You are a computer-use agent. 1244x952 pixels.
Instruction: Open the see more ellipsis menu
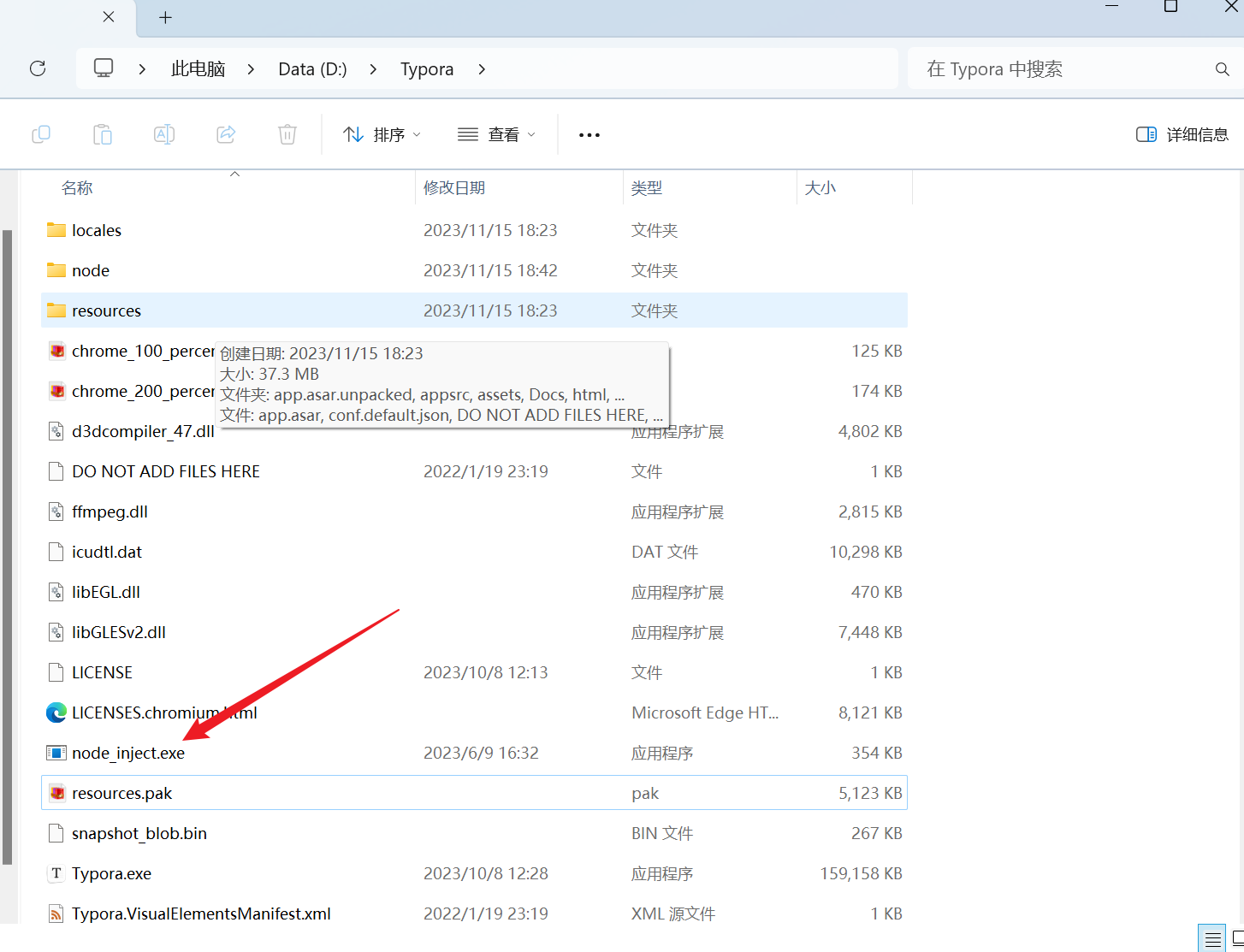pyautogui.click(x=589, y=135)
